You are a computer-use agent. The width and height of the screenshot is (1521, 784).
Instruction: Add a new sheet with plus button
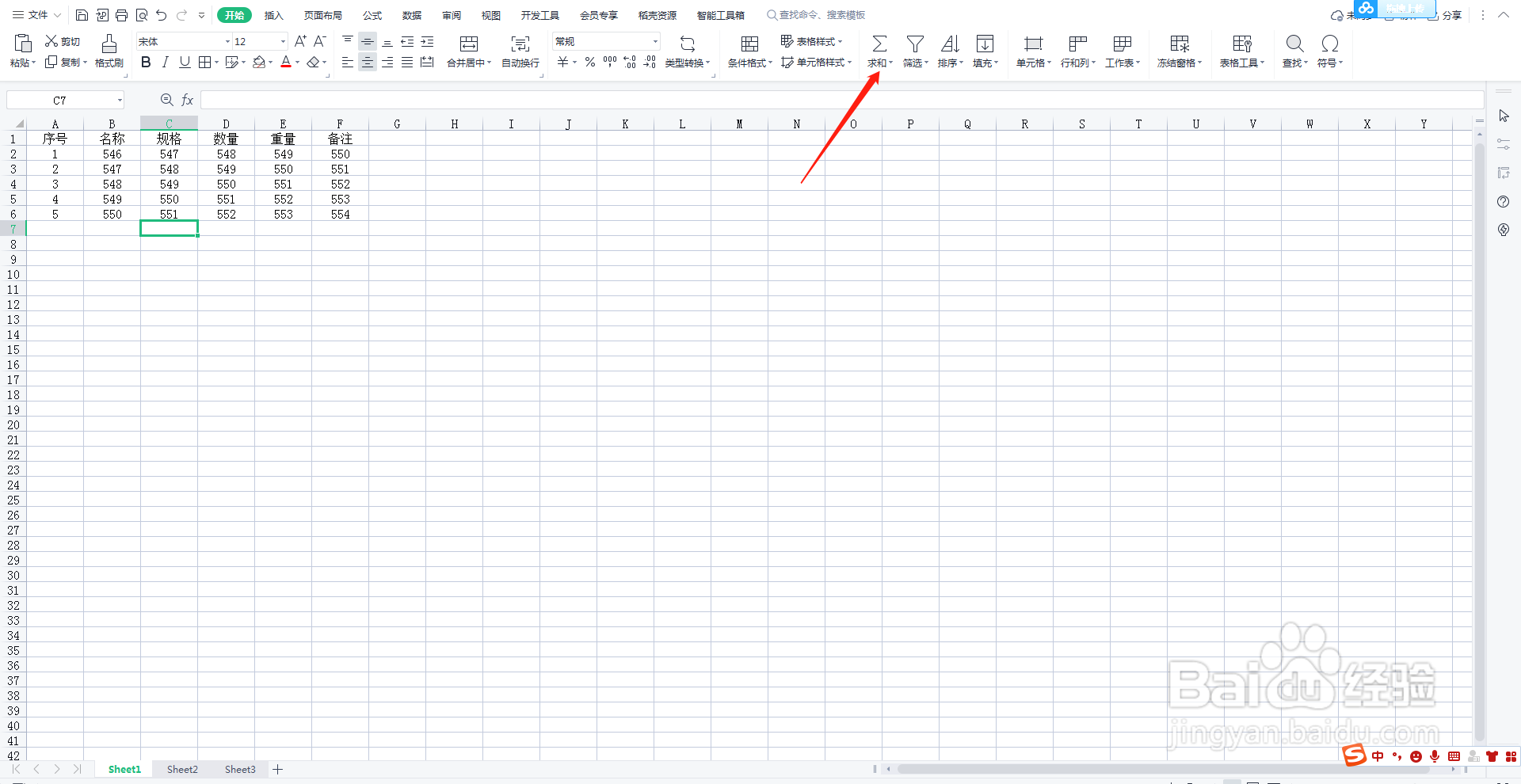278,769
